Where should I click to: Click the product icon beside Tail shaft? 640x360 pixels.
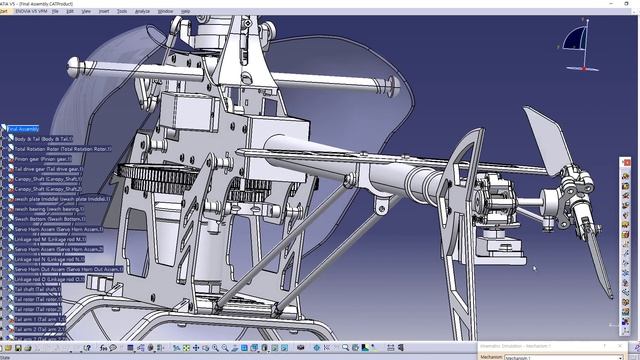pyautogui.click(x=11, y=289)
